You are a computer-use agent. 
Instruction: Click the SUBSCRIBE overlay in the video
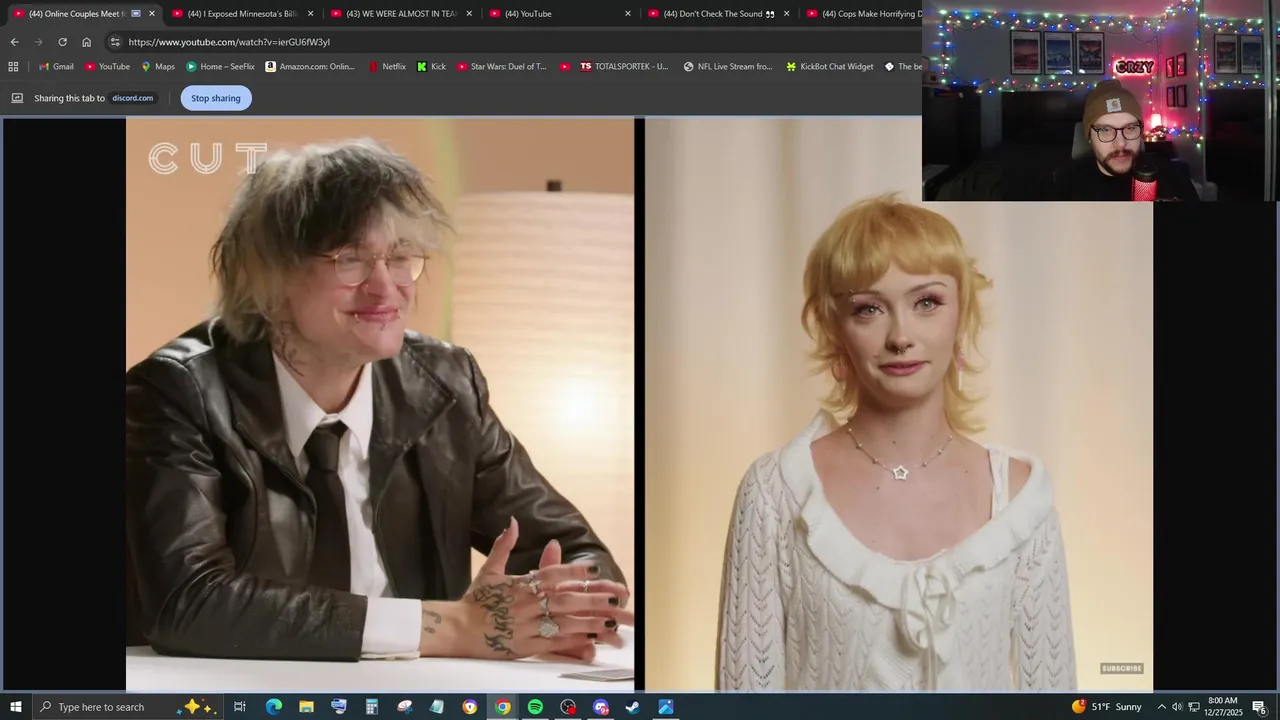1122,668
